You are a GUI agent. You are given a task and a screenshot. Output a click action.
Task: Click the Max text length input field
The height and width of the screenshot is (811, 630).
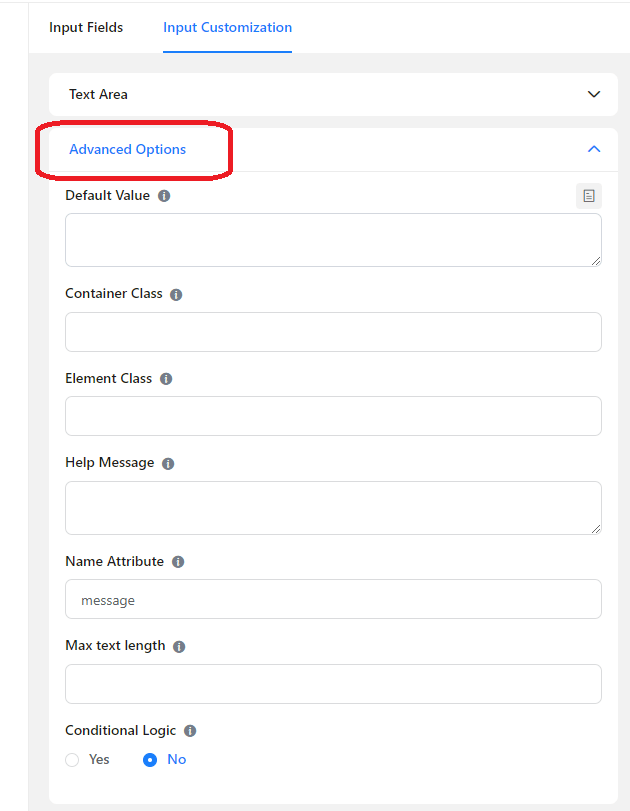[333, 684]
